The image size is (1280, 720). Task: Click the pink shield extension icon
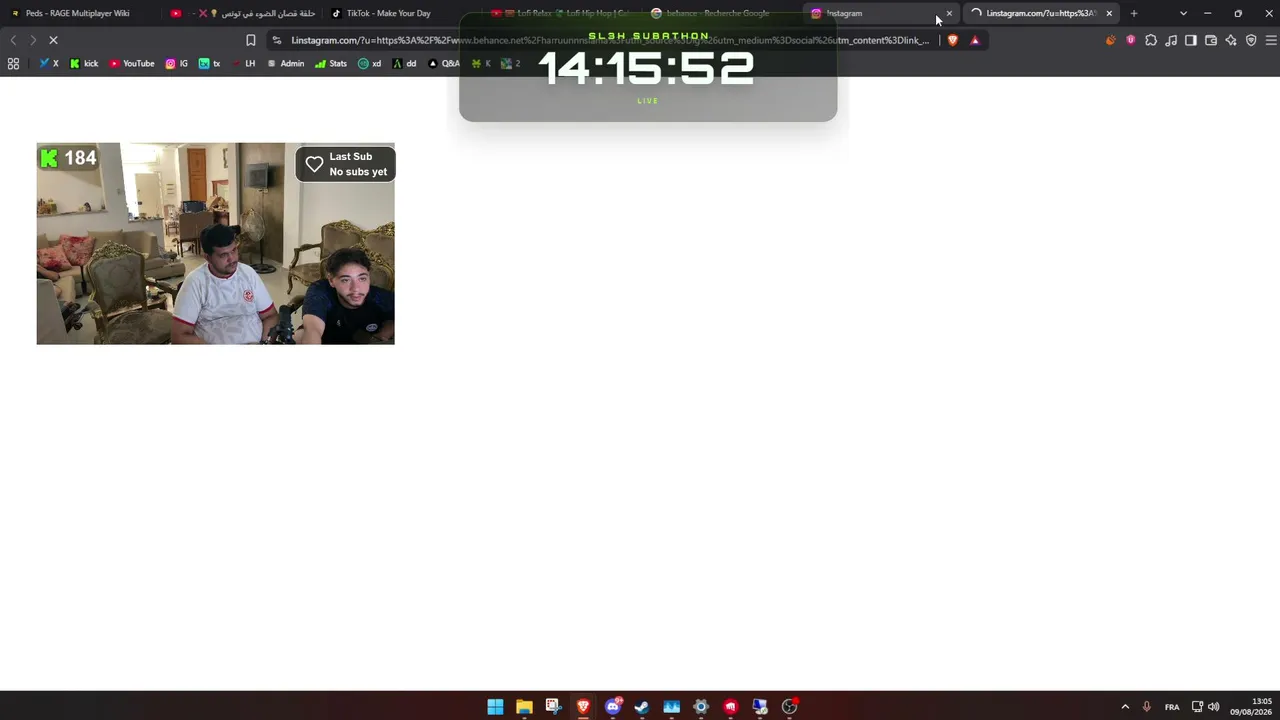pyautogui.click(x=1131, y=40)
